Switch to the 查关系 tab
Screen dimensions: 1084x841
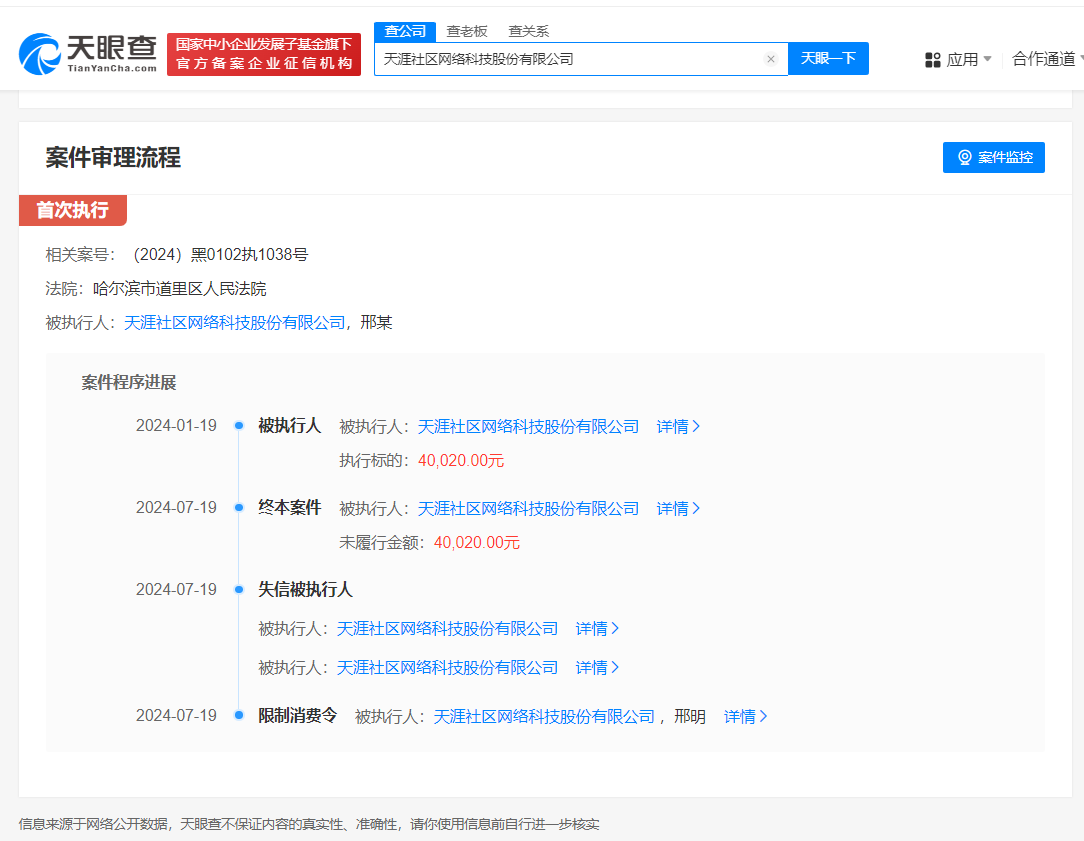tap(528, 31)
